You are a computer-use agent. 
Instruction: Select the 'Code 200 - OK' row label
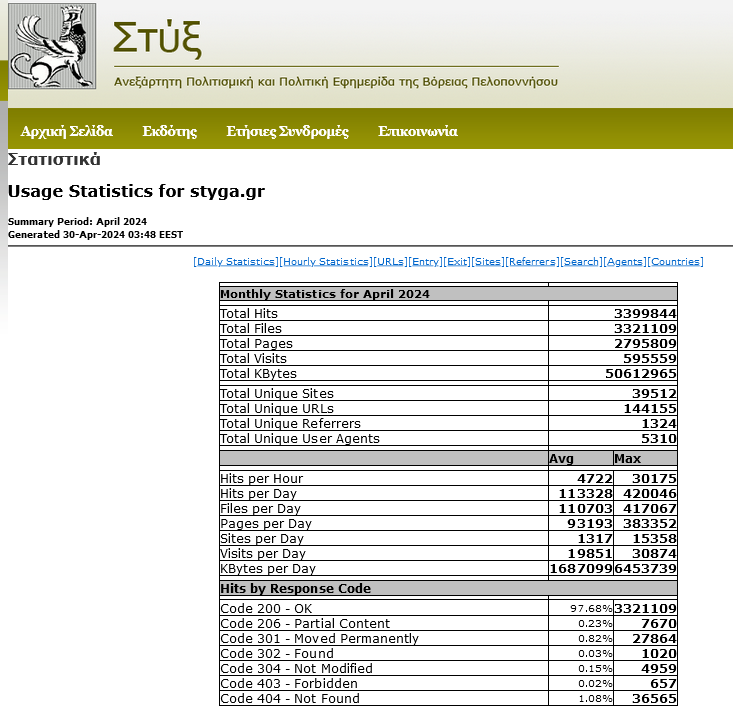click(x=266, y=608)
